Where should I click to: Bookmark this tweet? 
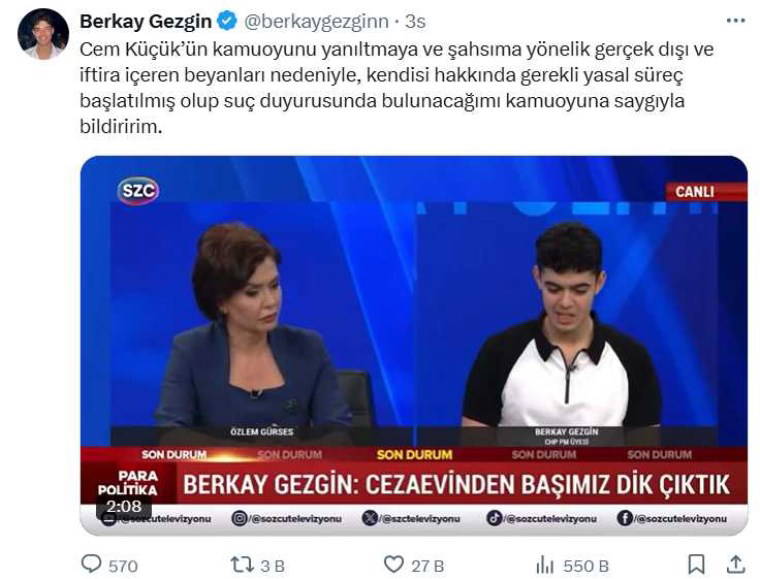[697, 564]
